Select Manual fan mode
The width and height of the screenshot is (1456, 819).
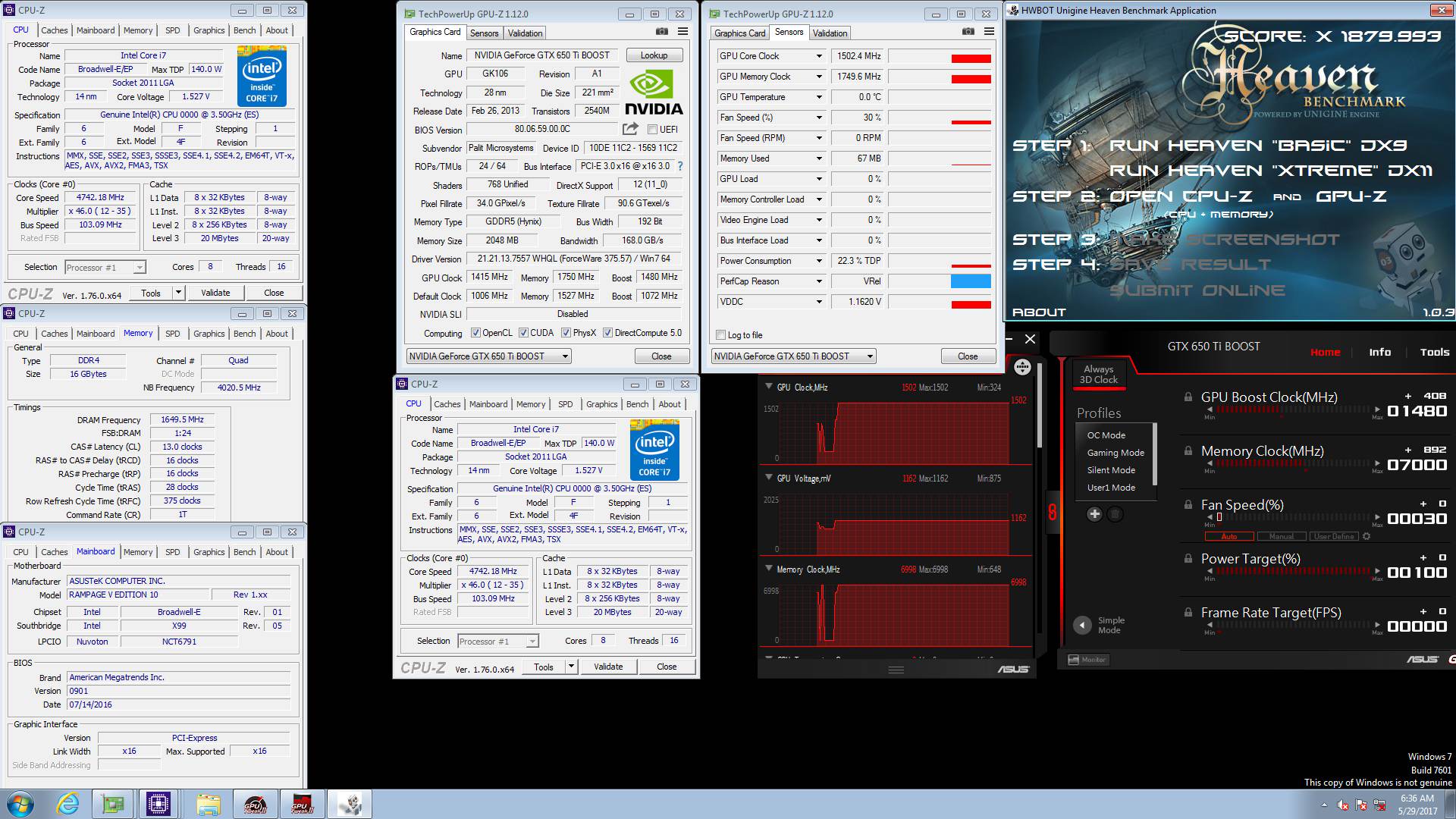coord(1282,536)
